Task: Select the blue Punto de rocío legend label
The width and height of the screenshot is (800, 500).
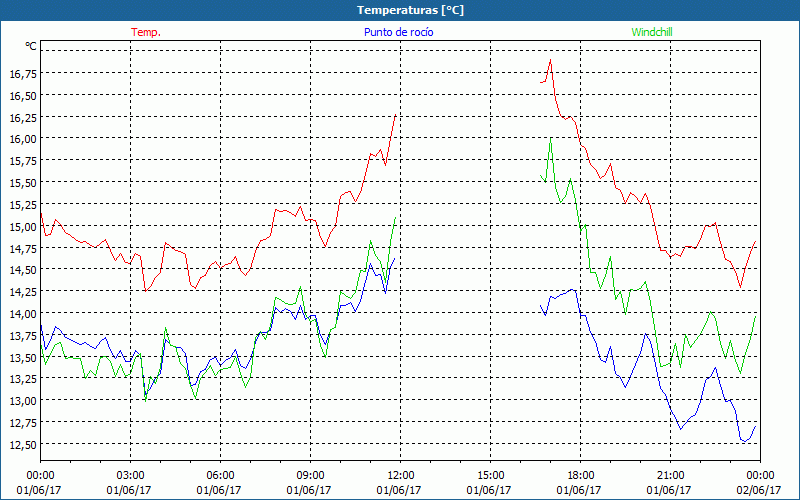Action: tap(398, 32)
